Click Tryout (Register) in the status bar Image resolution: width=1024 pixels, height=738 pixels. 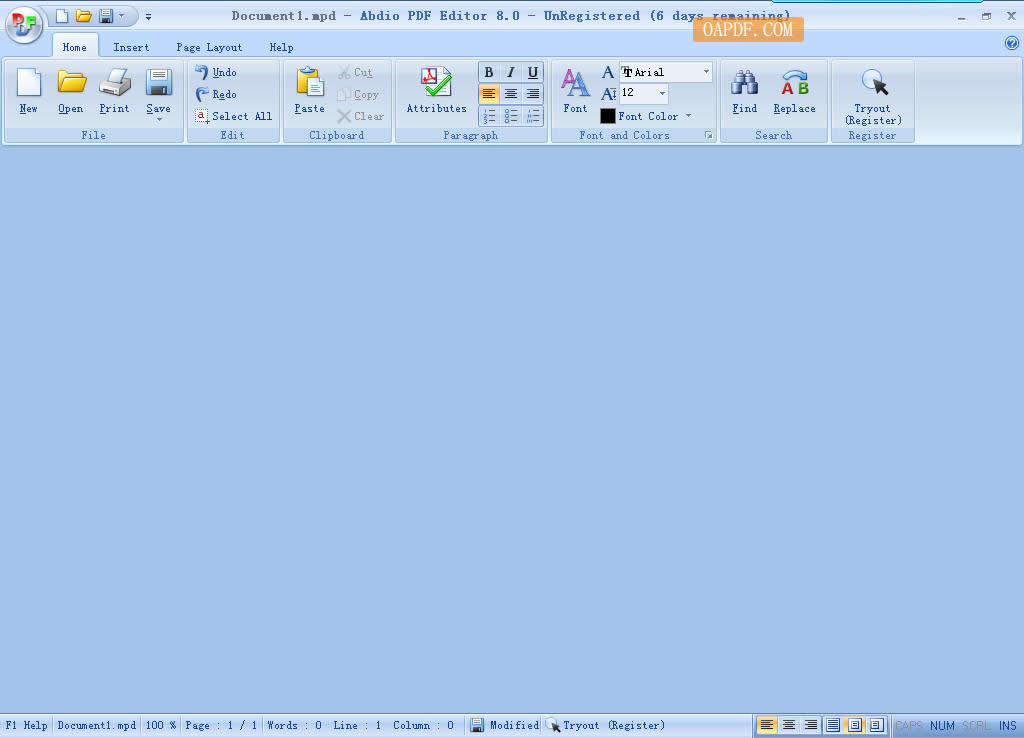point(605,726)
